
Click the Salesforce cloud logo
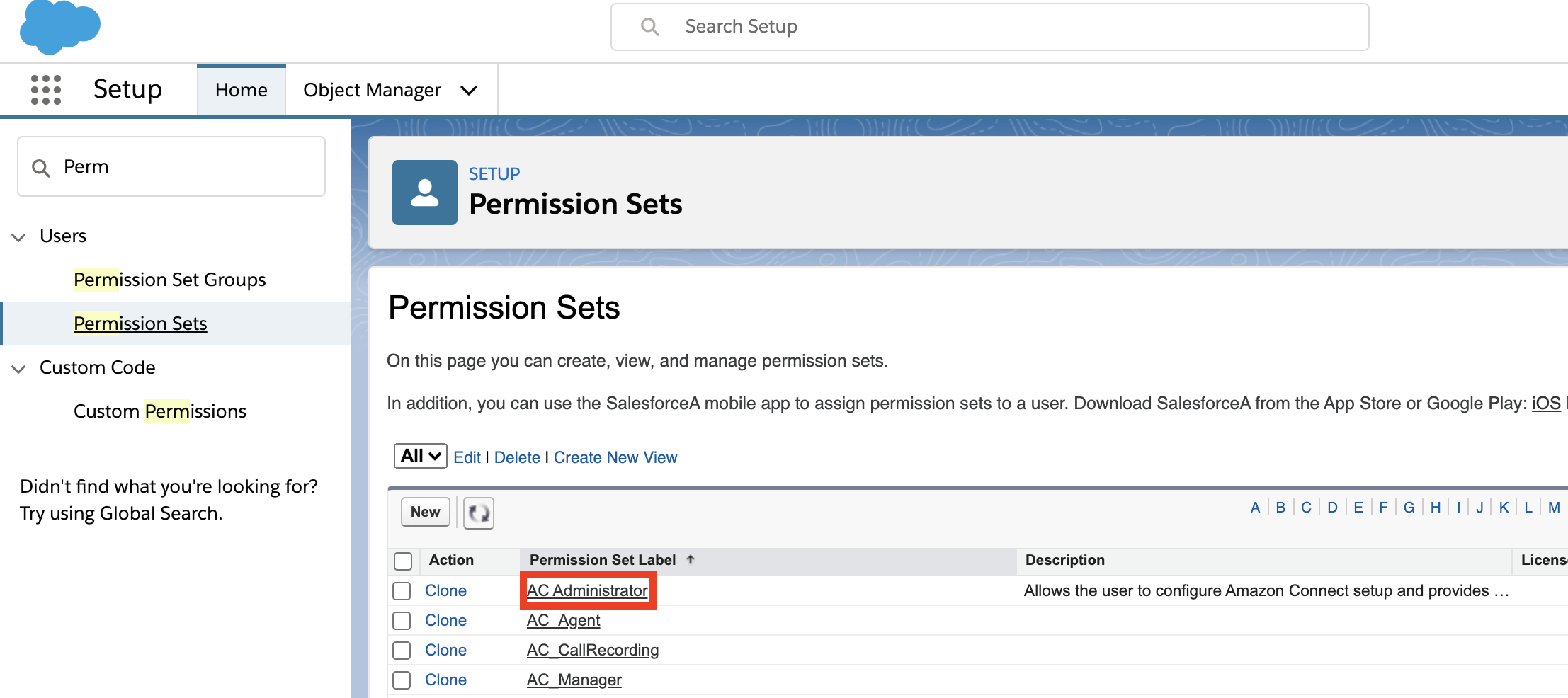pos(60,27)
